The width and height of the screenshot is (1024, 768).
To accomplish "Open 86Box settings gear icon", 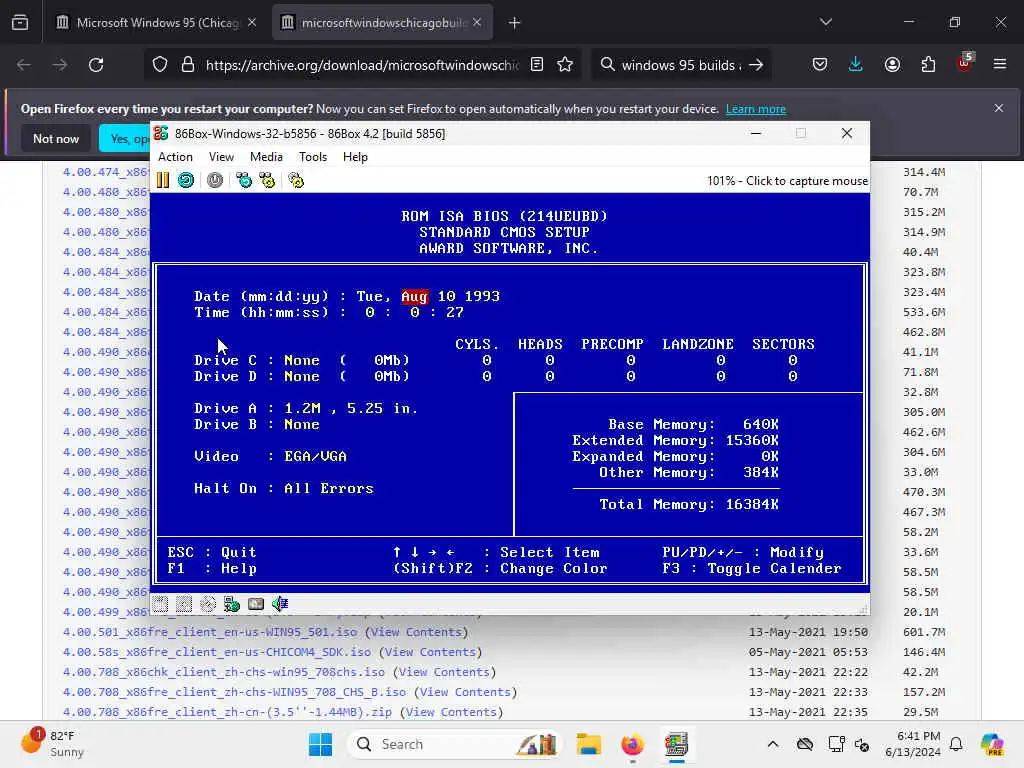I will (x=296, y=180).
